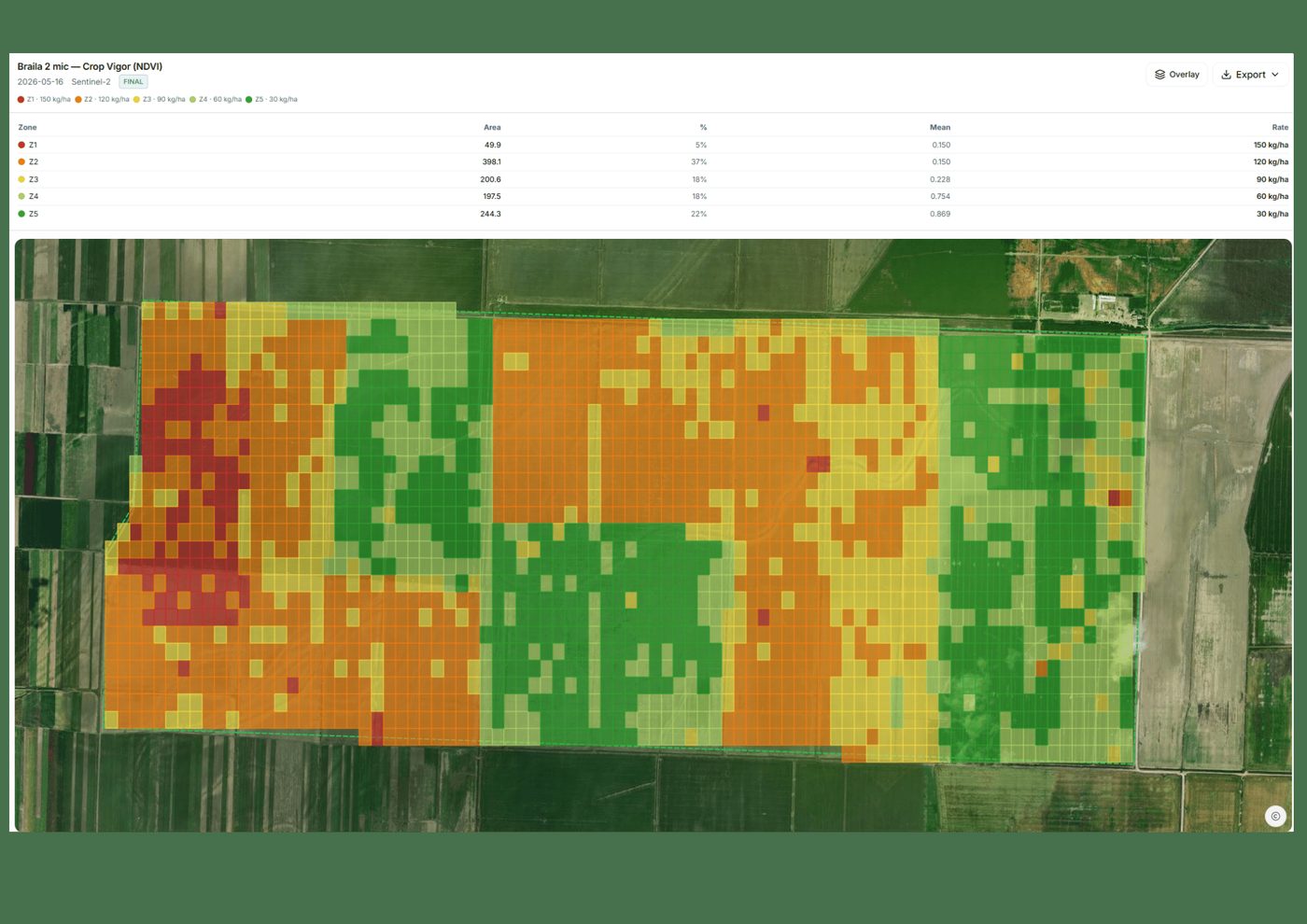Image resolution: width=1307 pixels, height=924 pixels.
Task: Click the mean value 0.754
Action: point(940,197)
